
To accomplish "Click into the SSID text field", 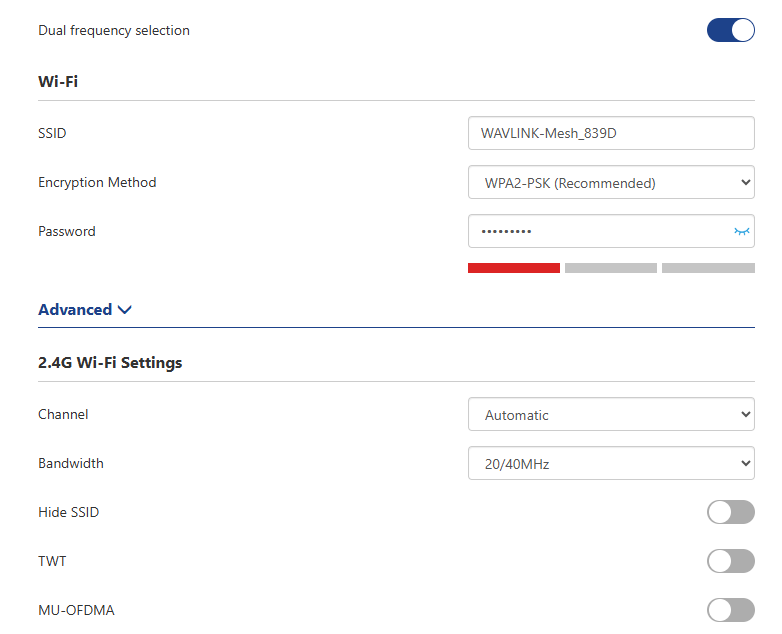I will click(611, 133).
